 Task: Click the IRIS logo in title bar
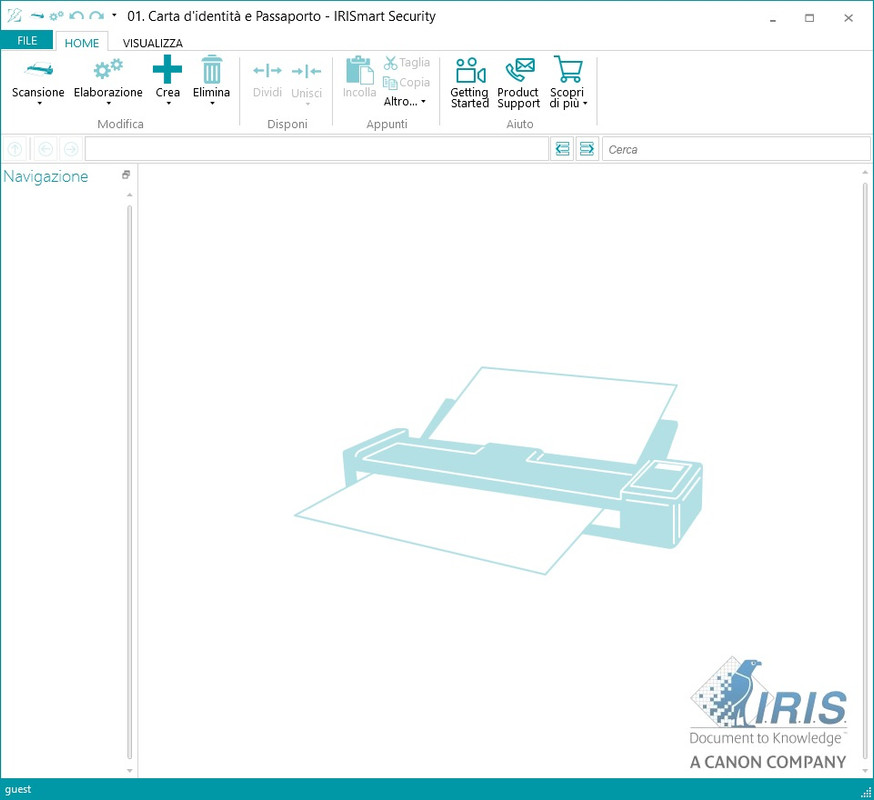point(14,16)
